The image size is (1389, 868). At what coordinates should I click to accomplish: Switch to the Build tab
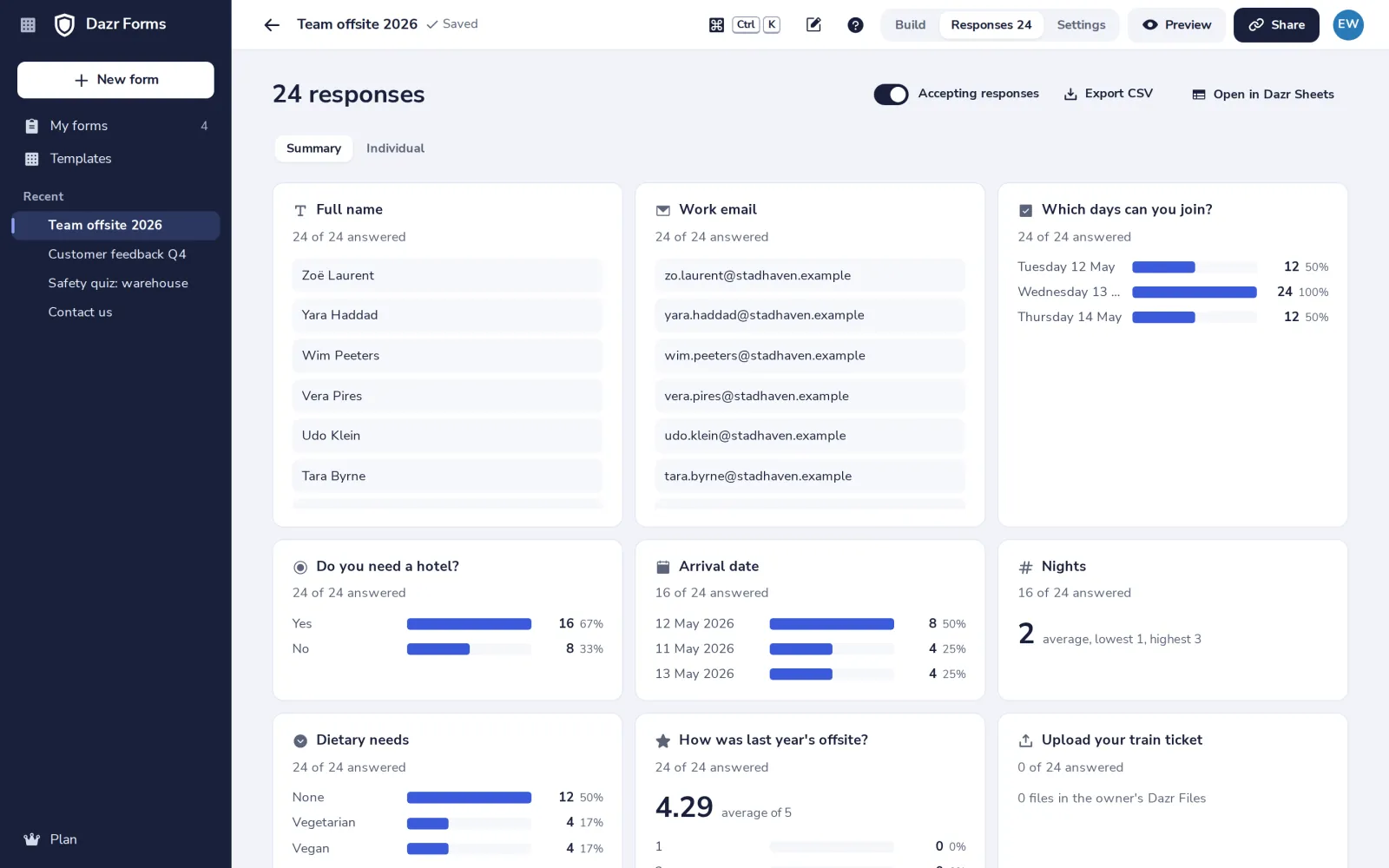pos(910,25)
